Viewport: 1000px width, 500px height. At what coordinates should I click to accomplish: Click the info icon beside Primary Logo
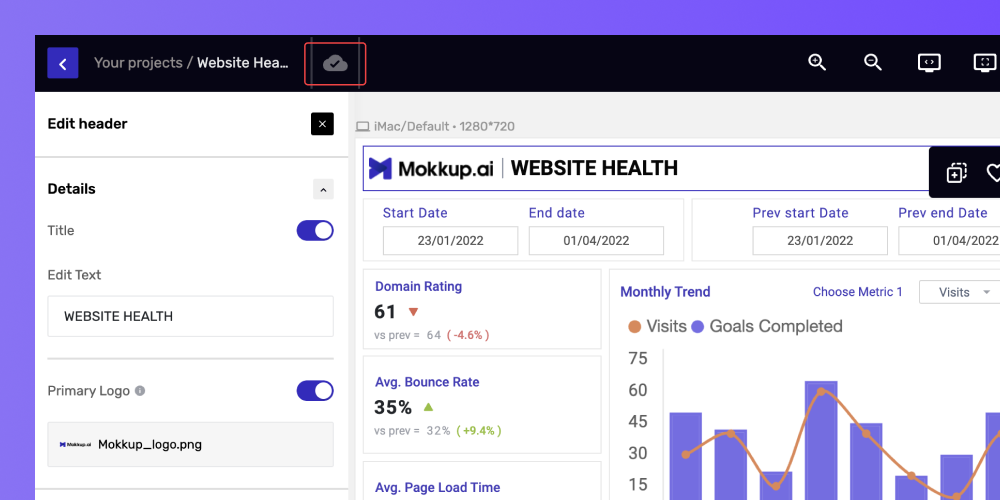point(140,391)
